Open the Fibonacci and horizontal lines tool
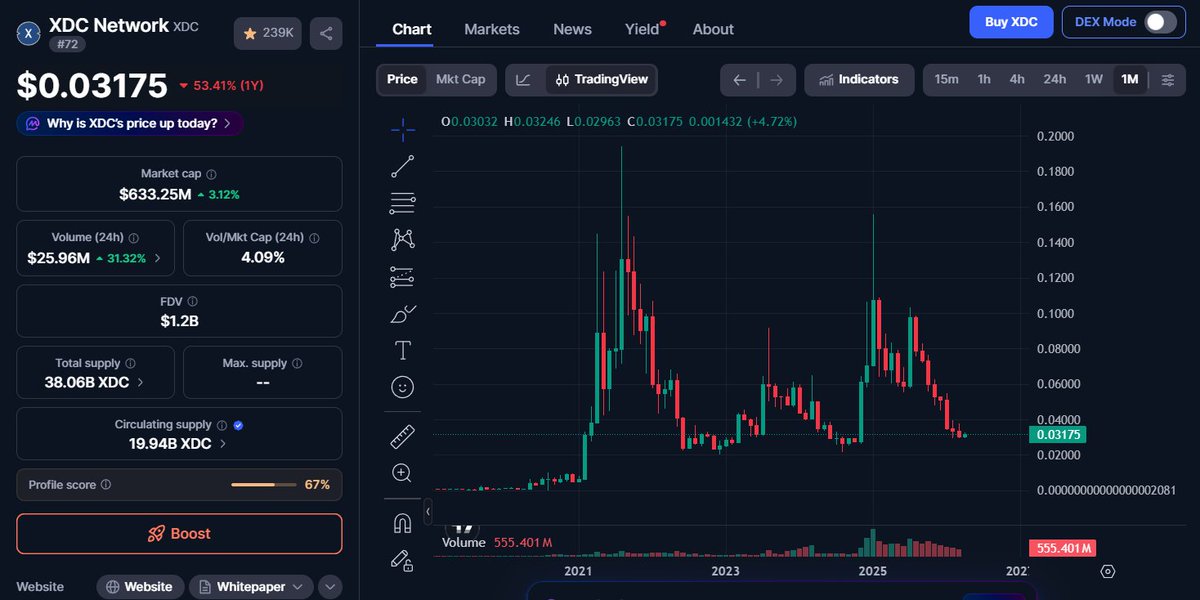This screenshot has height=600, width=1200. (403, 203)
